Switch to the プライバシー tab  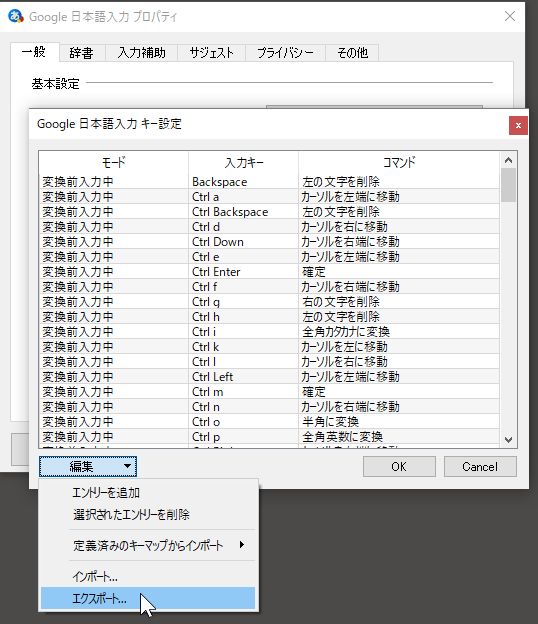click(285, 53)
